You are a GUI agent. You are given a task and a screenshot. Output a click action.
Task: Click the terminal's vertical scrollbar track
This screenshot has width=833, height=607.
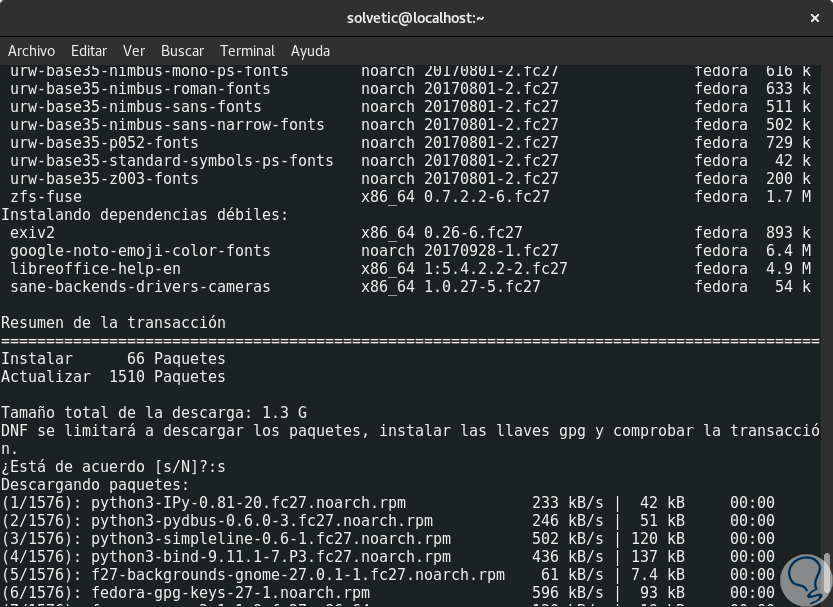tap(826, 300)
